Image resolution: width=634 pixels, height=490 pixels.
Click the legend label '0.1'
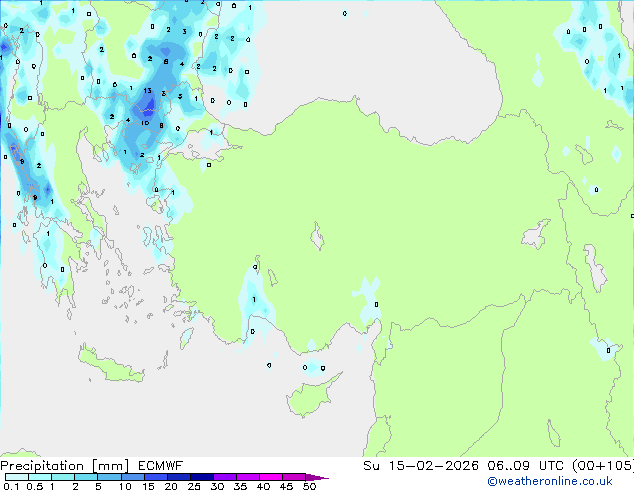(x=11, y=486)
